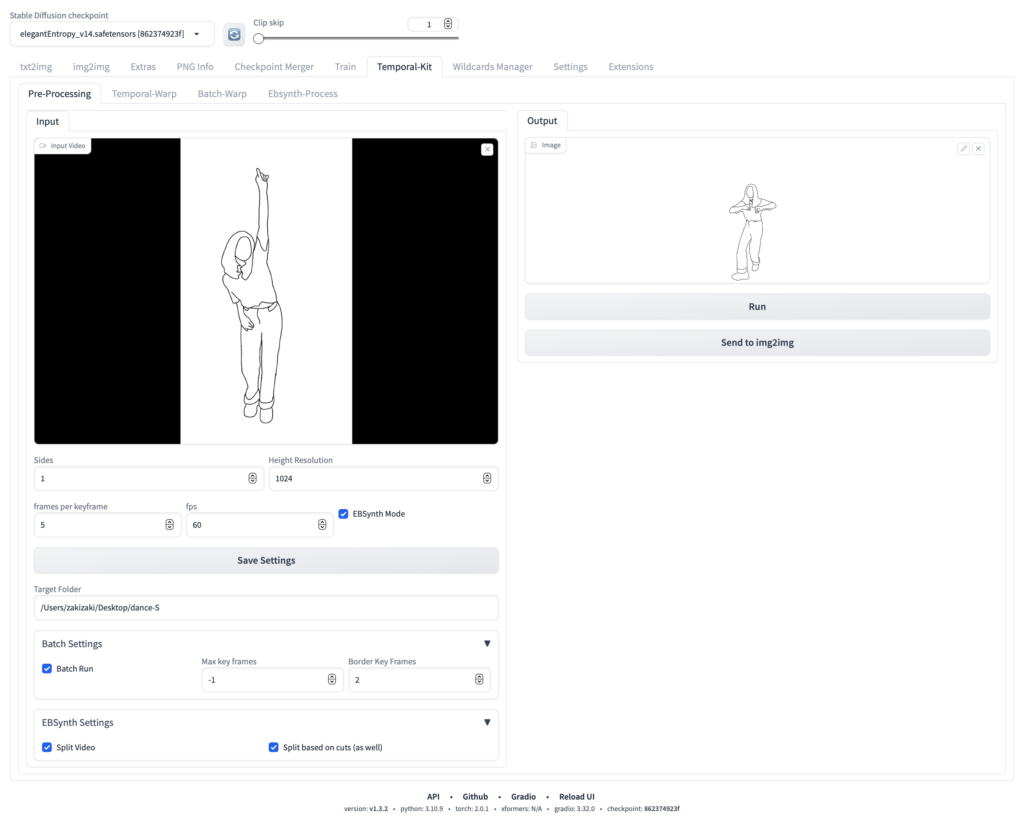
Task: Click the edit pencil icon on output image
Action: click(x=963, y=148)
